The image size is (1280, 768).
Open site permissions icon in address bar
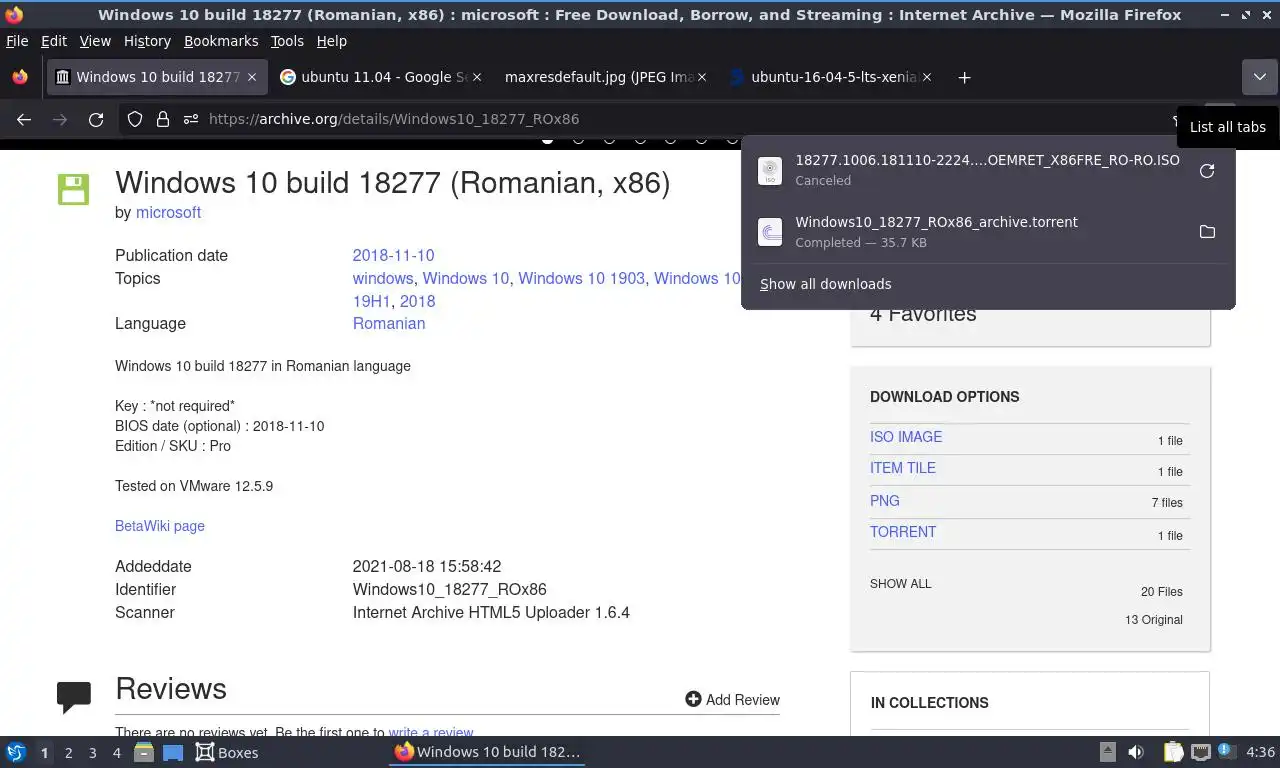(191, 119)
